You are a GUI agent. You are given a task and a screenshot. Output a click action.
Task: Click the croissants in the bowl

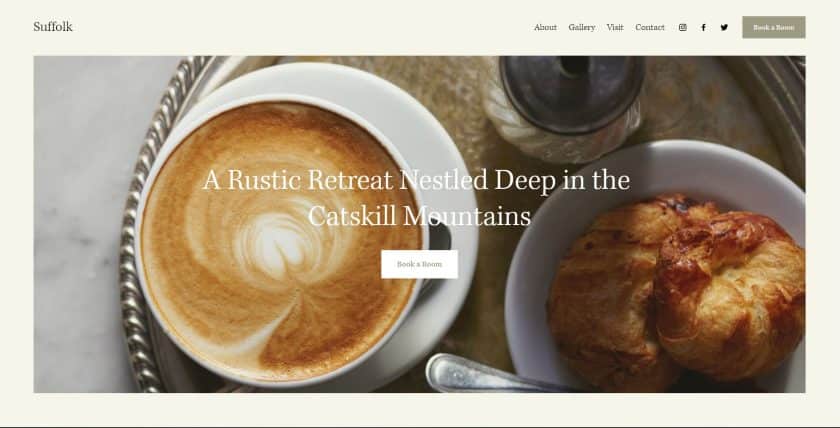[x=678, y=292]
